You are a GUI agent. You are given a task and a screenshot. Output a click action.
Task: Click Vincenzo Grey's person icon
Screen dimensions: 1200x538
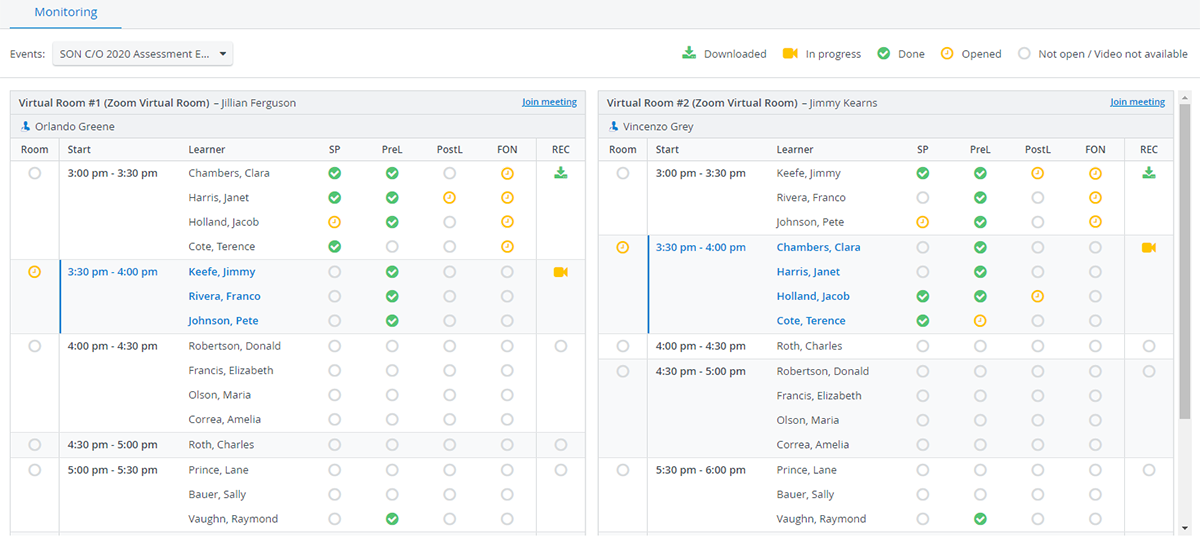613,127
